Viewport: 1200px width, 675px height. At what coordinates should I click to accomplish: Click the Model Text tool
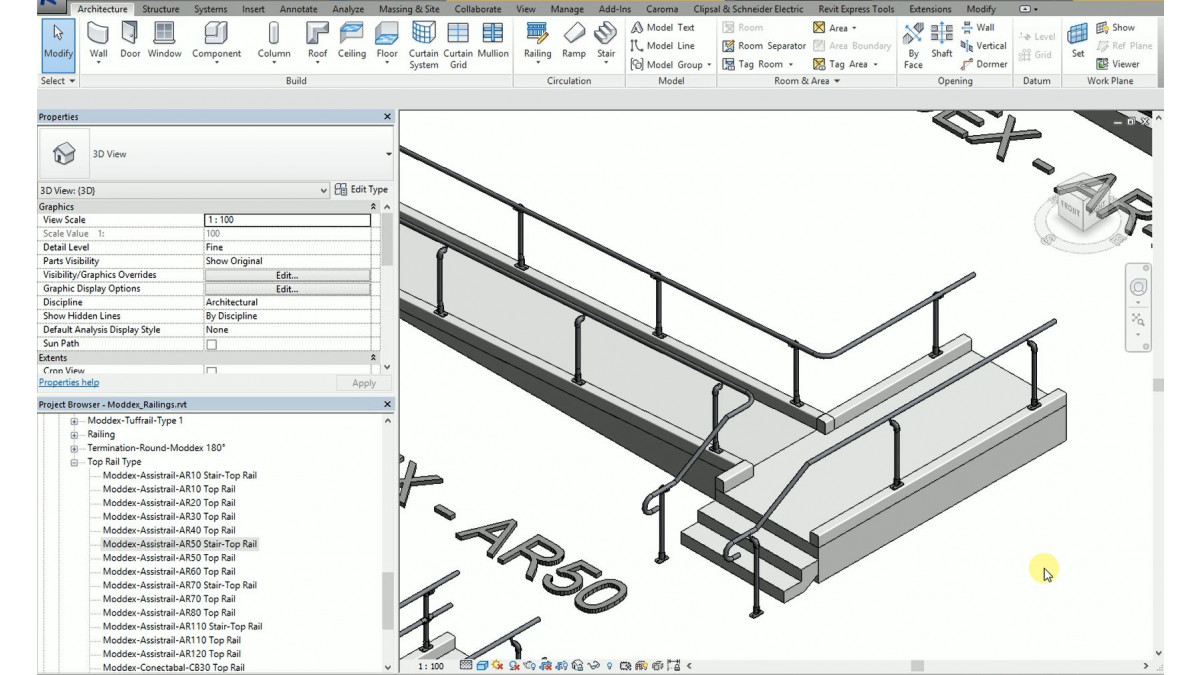coord(662,28)
